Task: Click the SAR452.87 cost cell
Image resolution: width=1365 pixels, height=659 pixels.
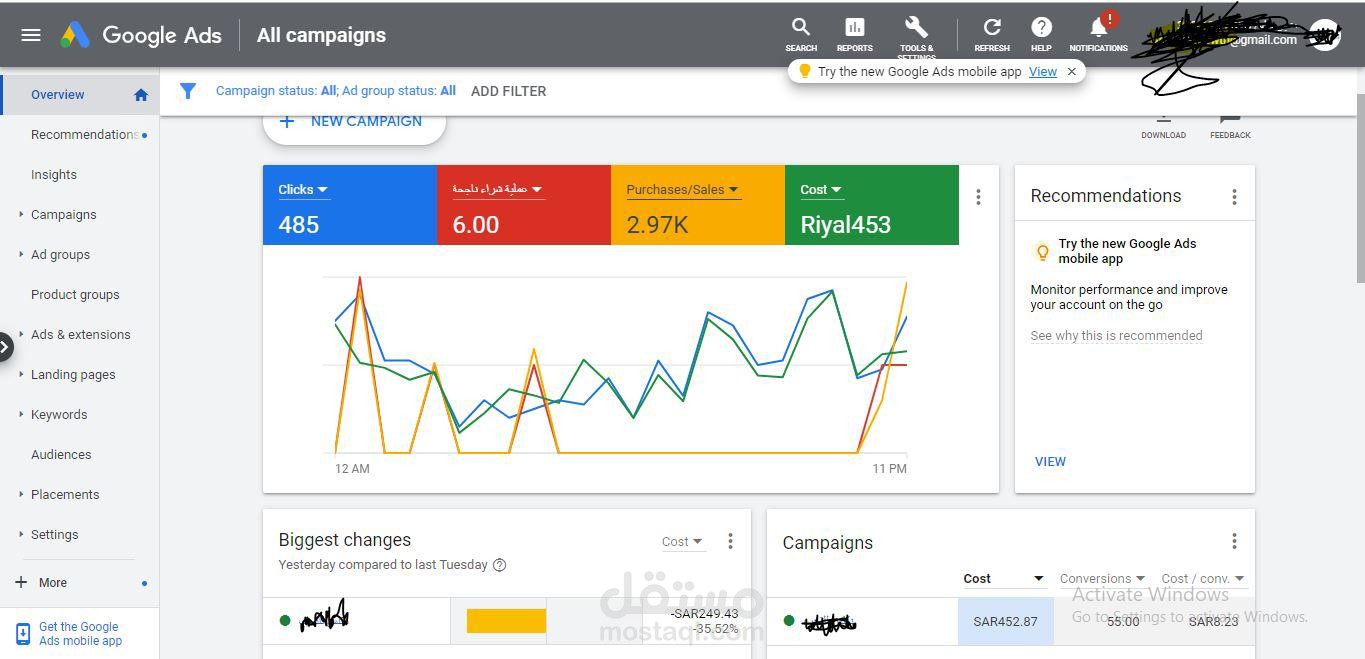Action: pyautogui.click(x=1005, y=621)
